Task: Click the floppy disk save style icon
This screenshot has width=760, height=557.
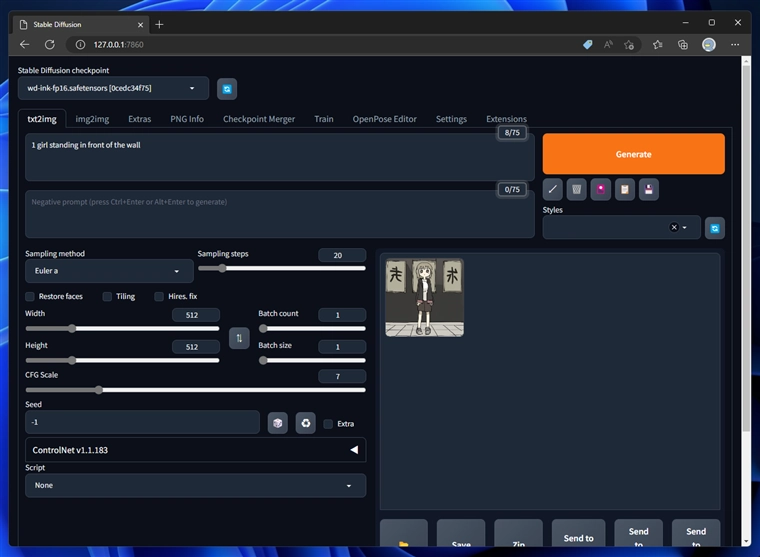Action: click(x=649, y=189)
